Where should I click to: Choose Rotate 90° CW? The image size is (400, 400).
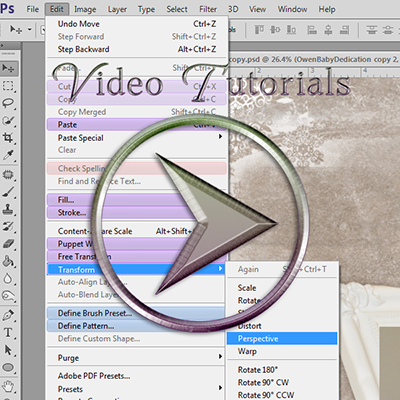(x=282, y=382)
